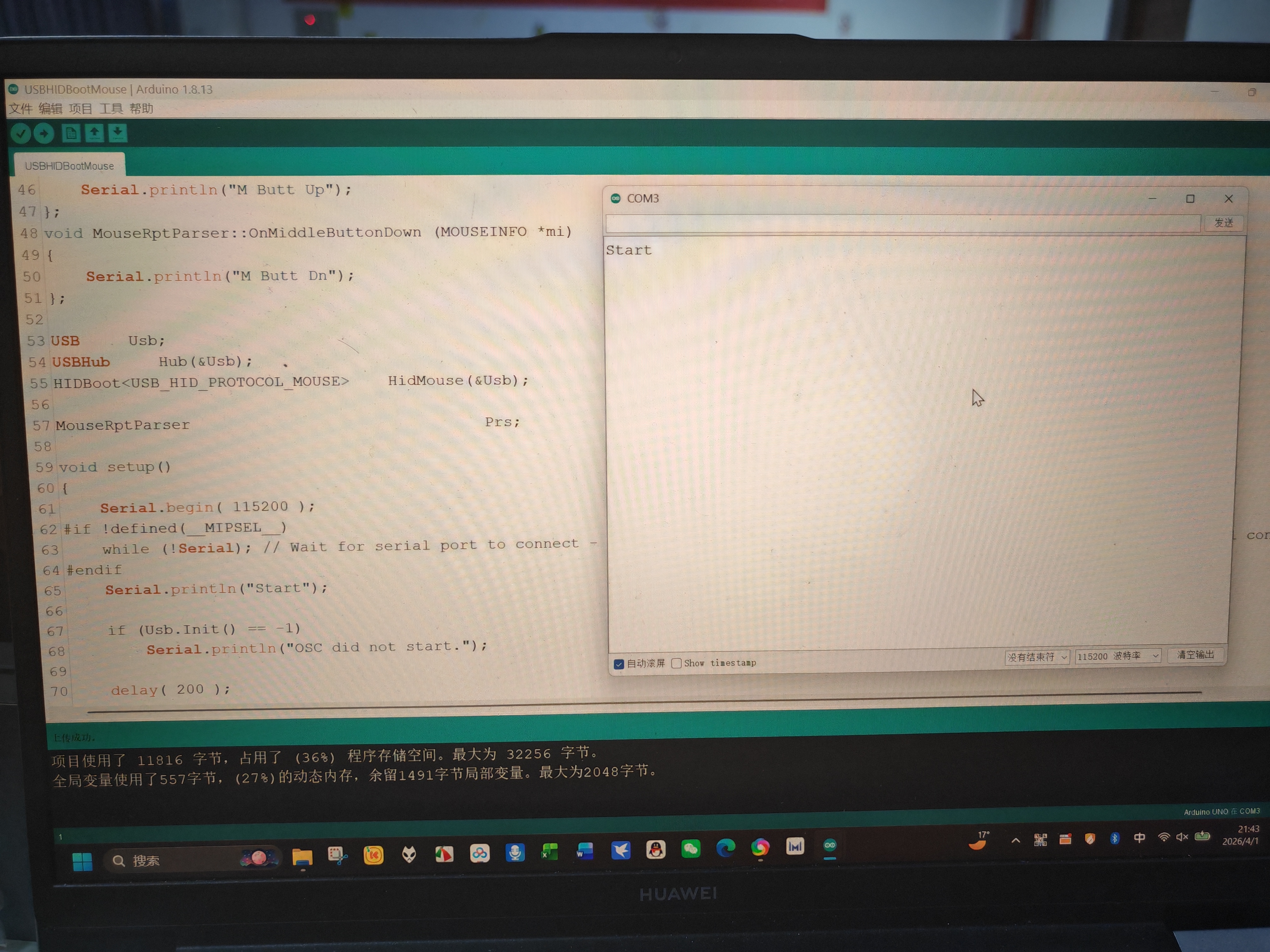1270x952 pixels.
Task: Close the COM3 serial monitor window
Action: click(1229, 199)
